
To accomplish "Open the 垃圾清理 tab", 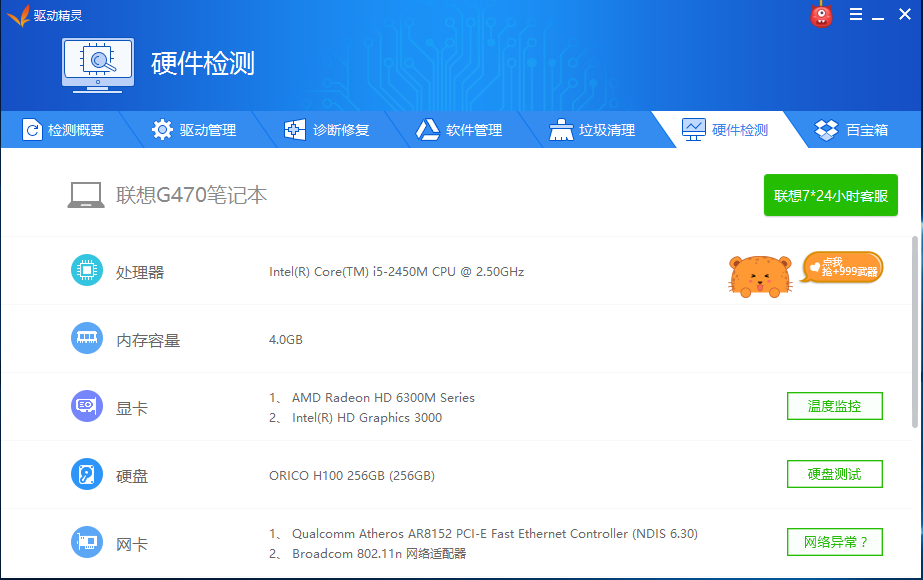I will click(592, 130).
